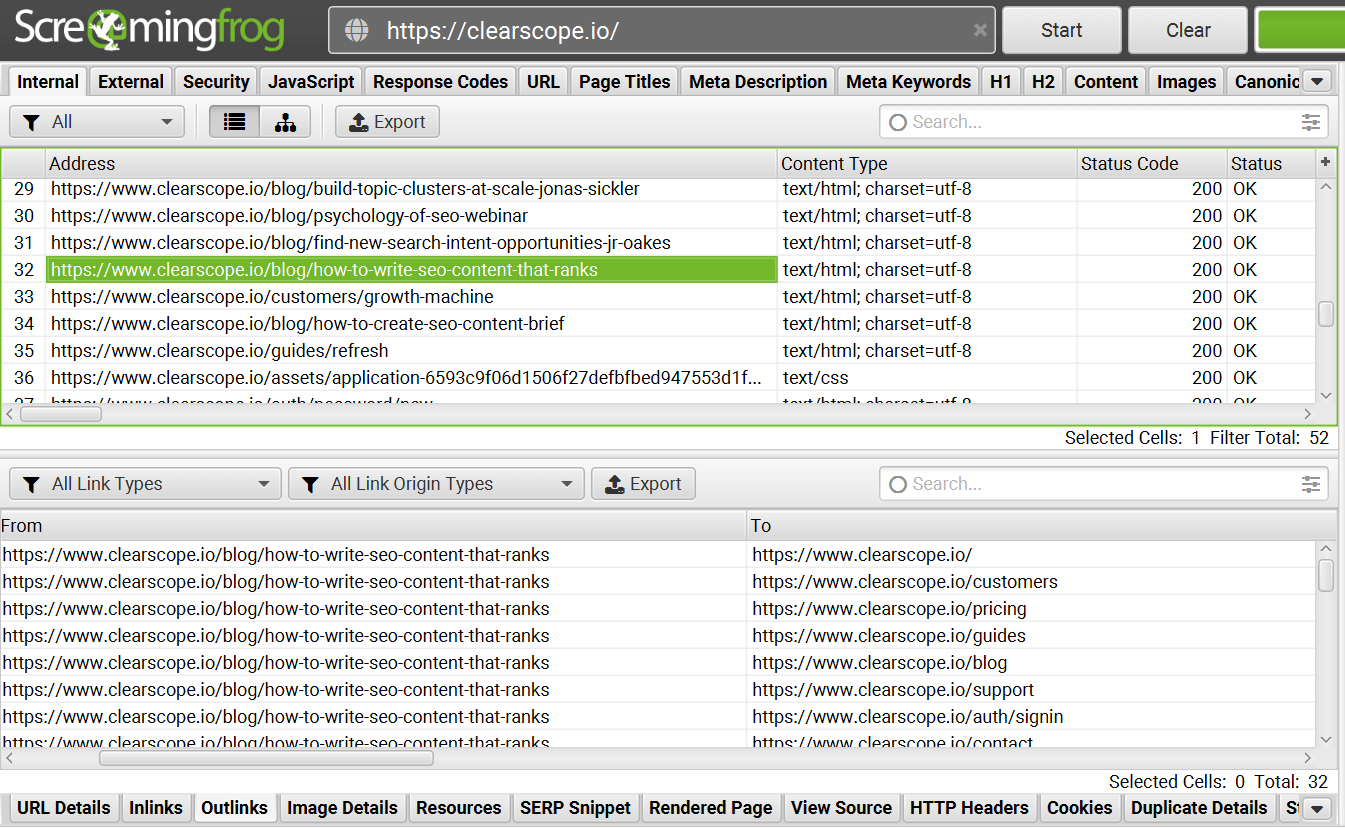Select the psychology-of-seo-webinar URL row
The height and width of the screenshot is (828, 1345).
click(658, 216)
